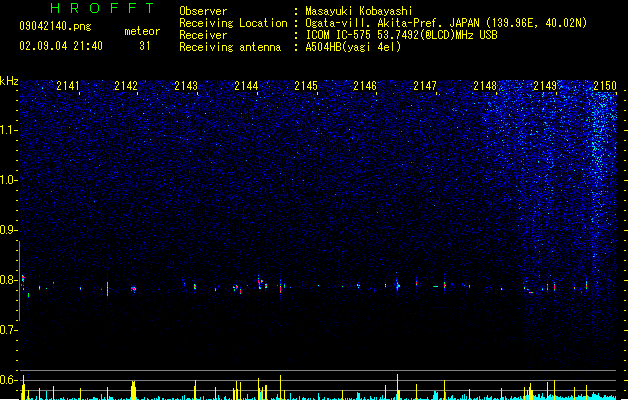Click the meteor echo just after 2142

point(134,289)
